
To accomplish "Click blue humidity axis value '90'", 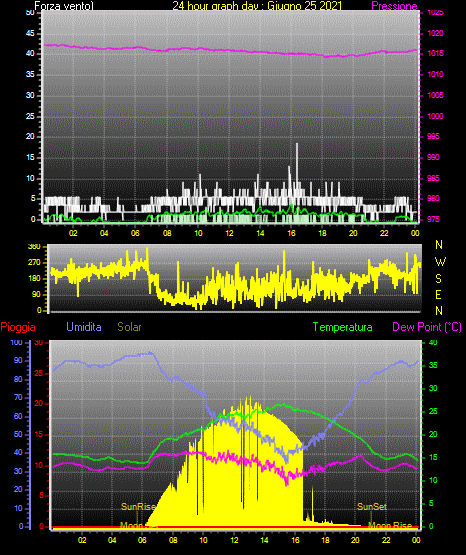I will click(18, 360).
